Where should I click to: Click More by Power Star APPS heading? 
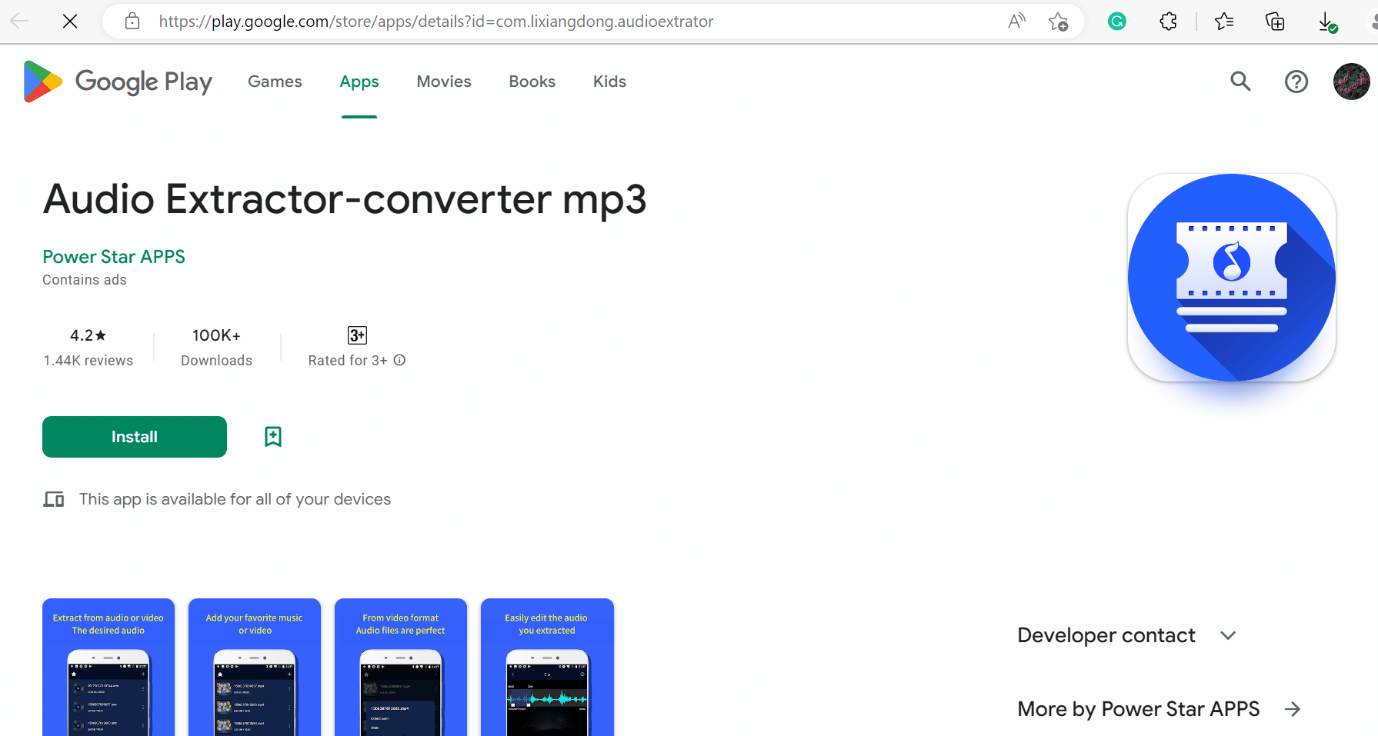tap(1138, 709)
